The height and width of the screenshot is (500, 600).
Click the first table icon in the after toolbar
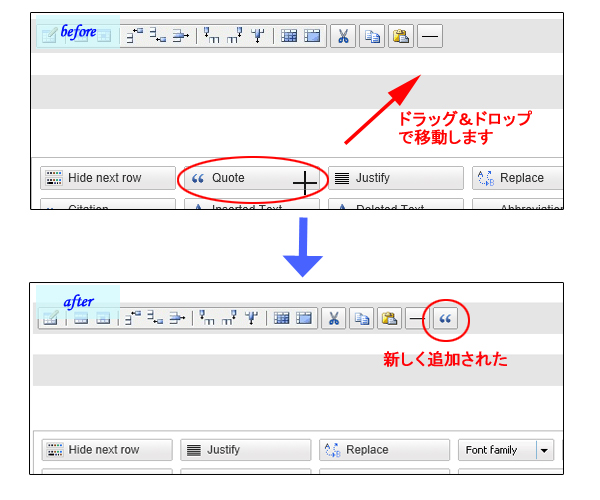281,319
